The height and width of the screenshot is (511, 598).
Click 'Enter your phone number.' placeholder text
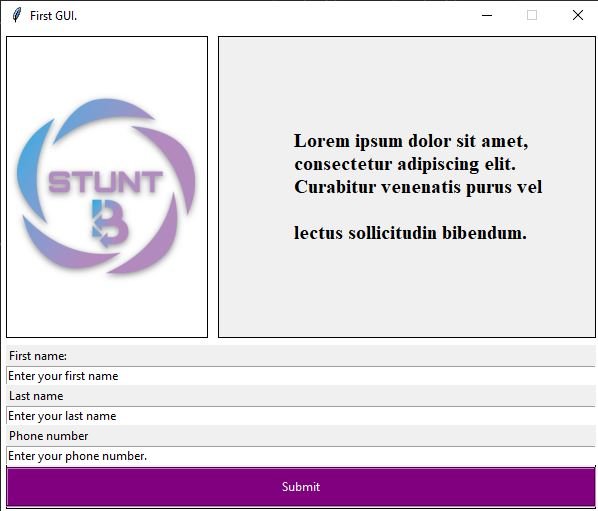pyautogui.click(x=77, y=456)
